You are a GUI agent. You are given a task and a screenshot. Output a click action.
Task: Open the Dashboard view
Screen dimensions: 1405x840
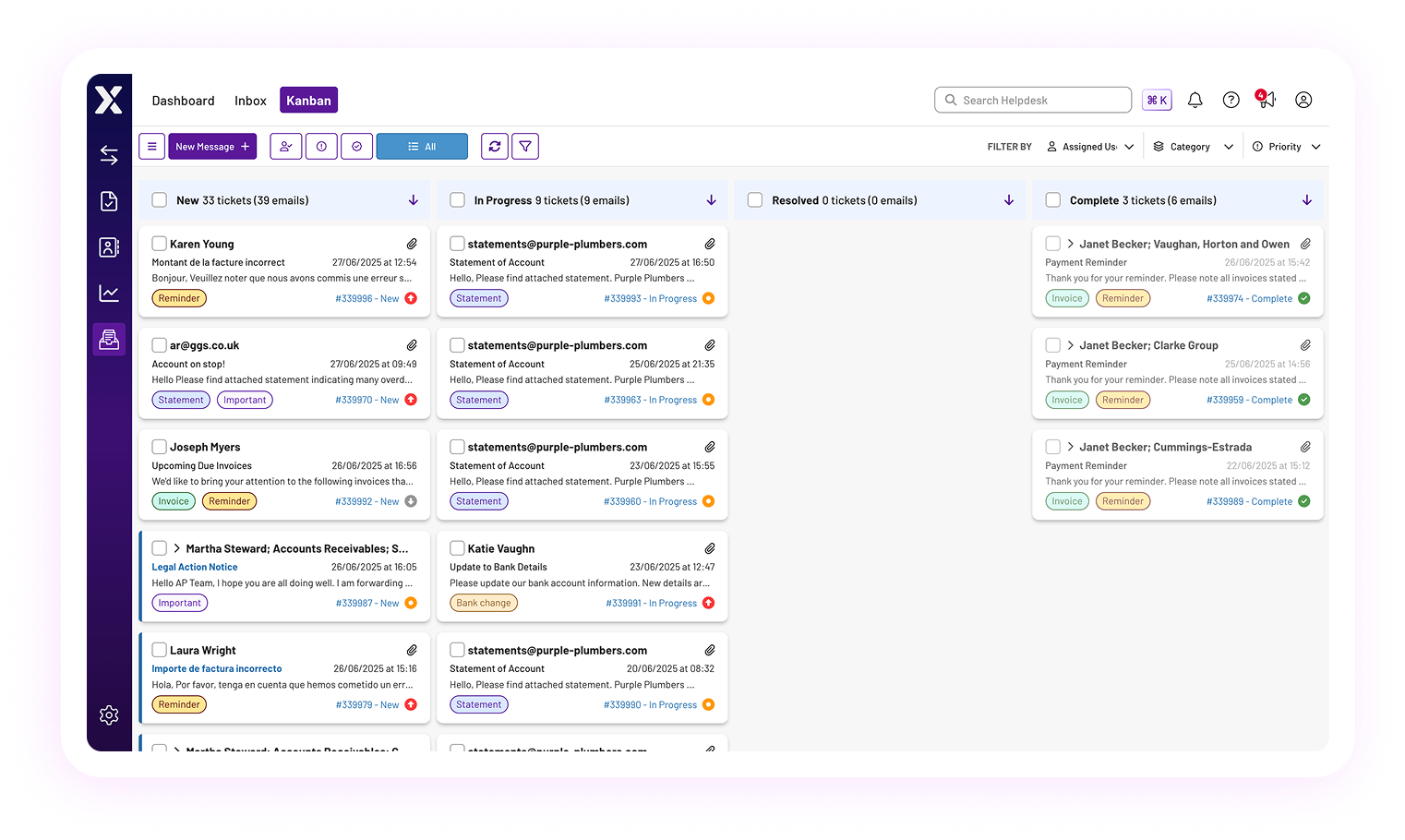pos(183,100)
